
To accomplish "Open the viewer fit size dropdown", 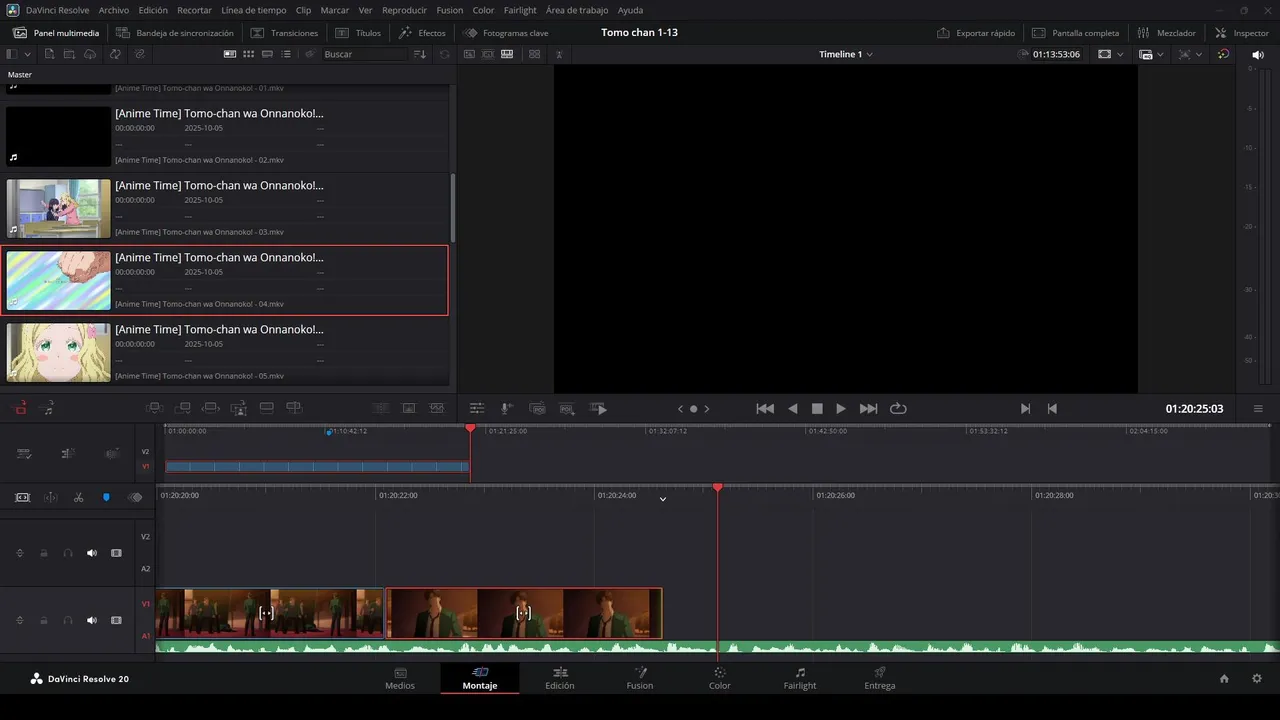I will tap(1110, 54).
